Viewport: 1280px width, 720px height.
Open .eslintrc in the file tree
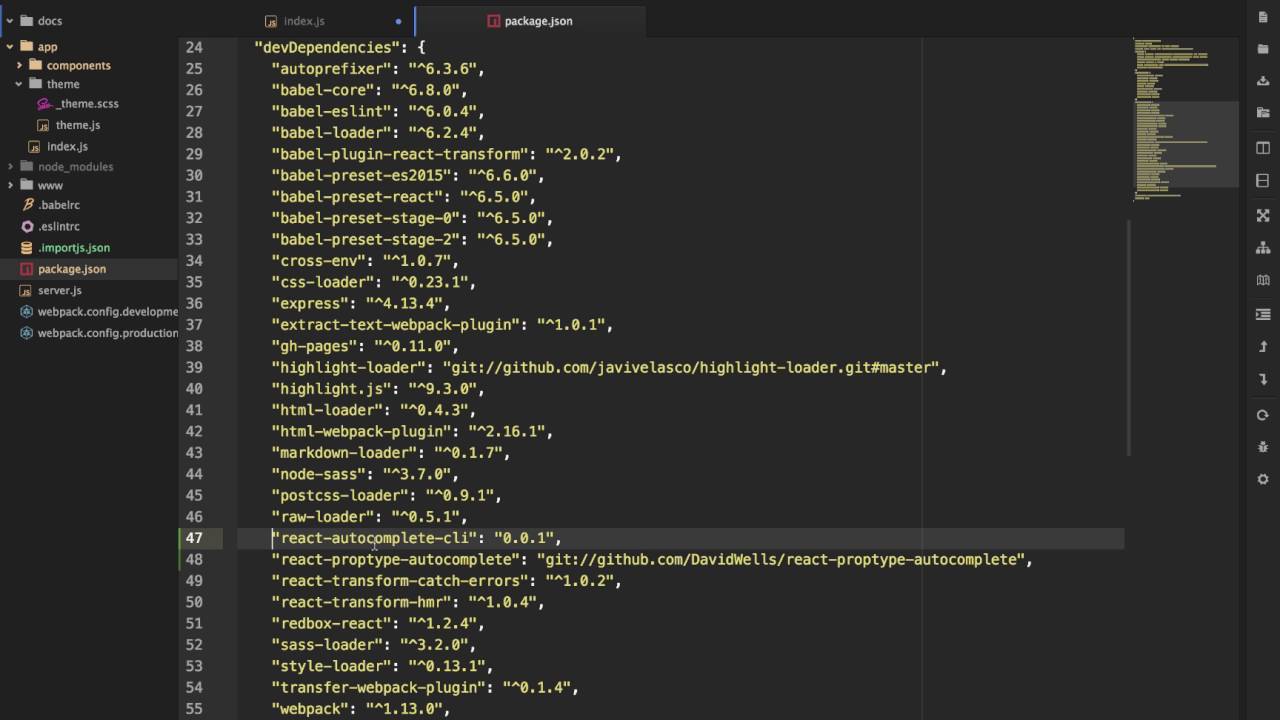click(59, 227)
